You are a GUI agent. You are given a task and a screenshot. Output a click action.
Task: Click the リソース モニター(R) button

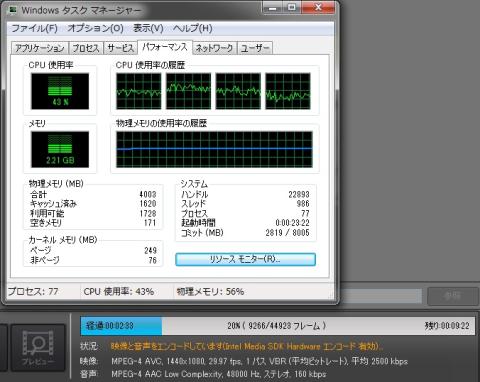(245, 259)
